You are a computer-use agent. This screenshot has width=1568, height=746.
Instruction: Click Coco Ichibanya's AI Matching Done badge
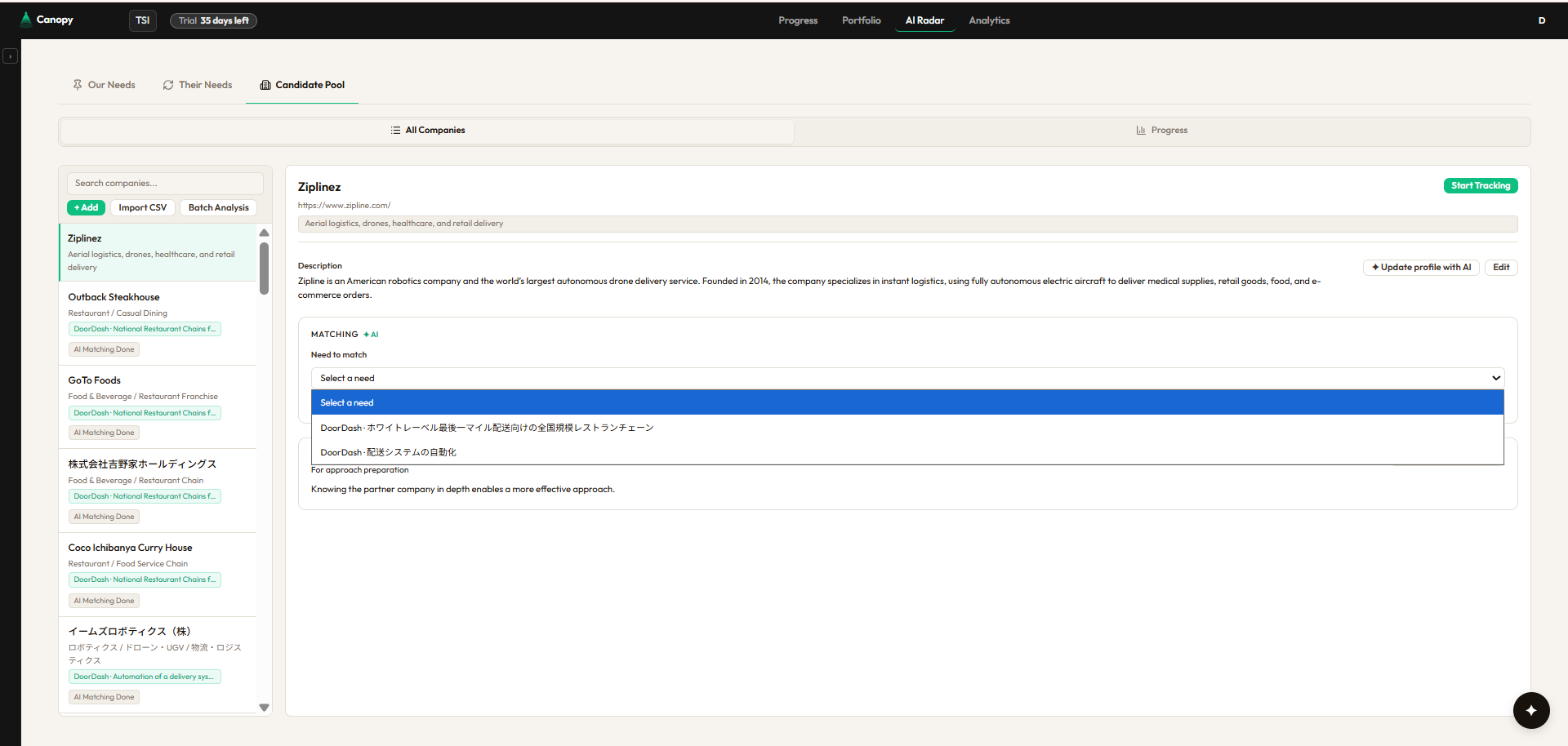point(104,601)
